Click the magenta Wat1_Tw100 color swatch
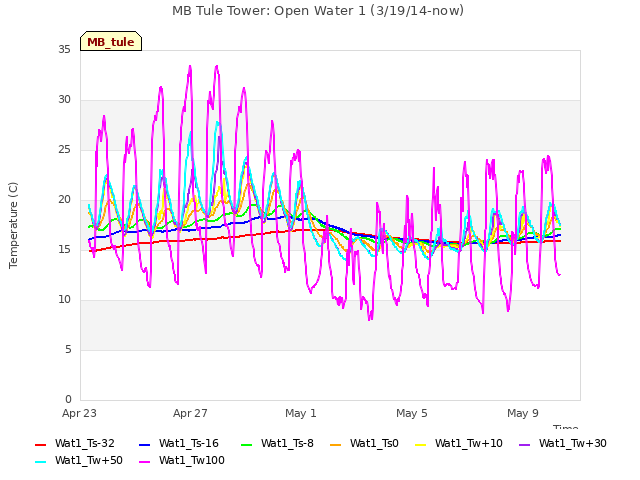This screenshot has height=480, width=640. tap(144, 462)
